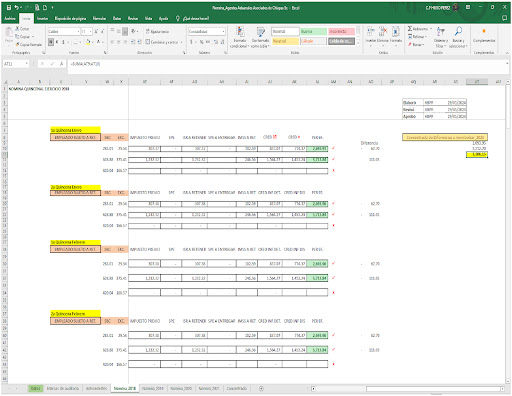Click the thousands separator style icon
Image resolution: width=512 pixels, height=396 pixels.
(208, 42)
